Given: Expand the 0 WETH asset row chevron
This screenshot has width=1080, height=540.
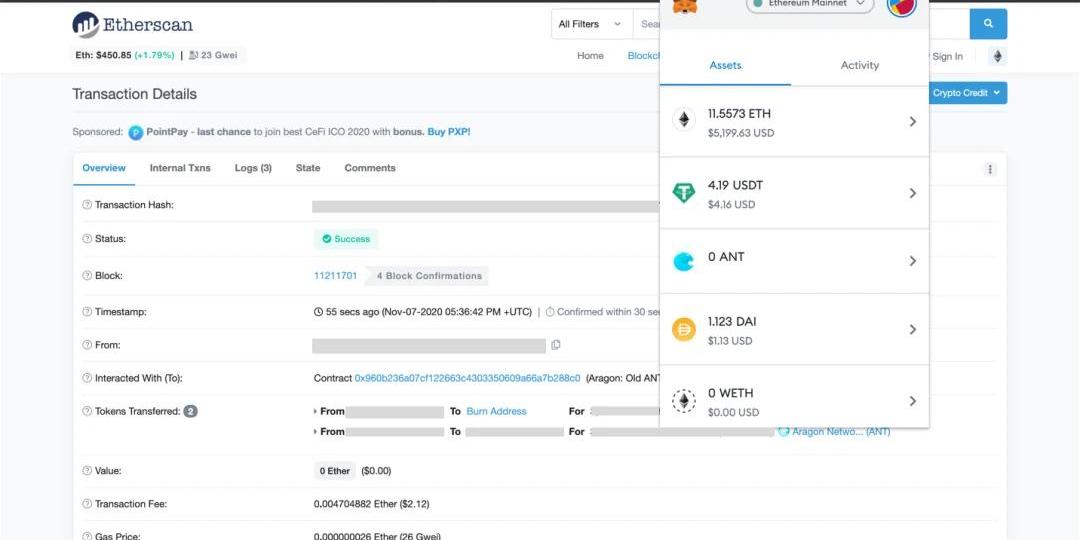Looking at the screenshot, I should [x=913, y=401].
